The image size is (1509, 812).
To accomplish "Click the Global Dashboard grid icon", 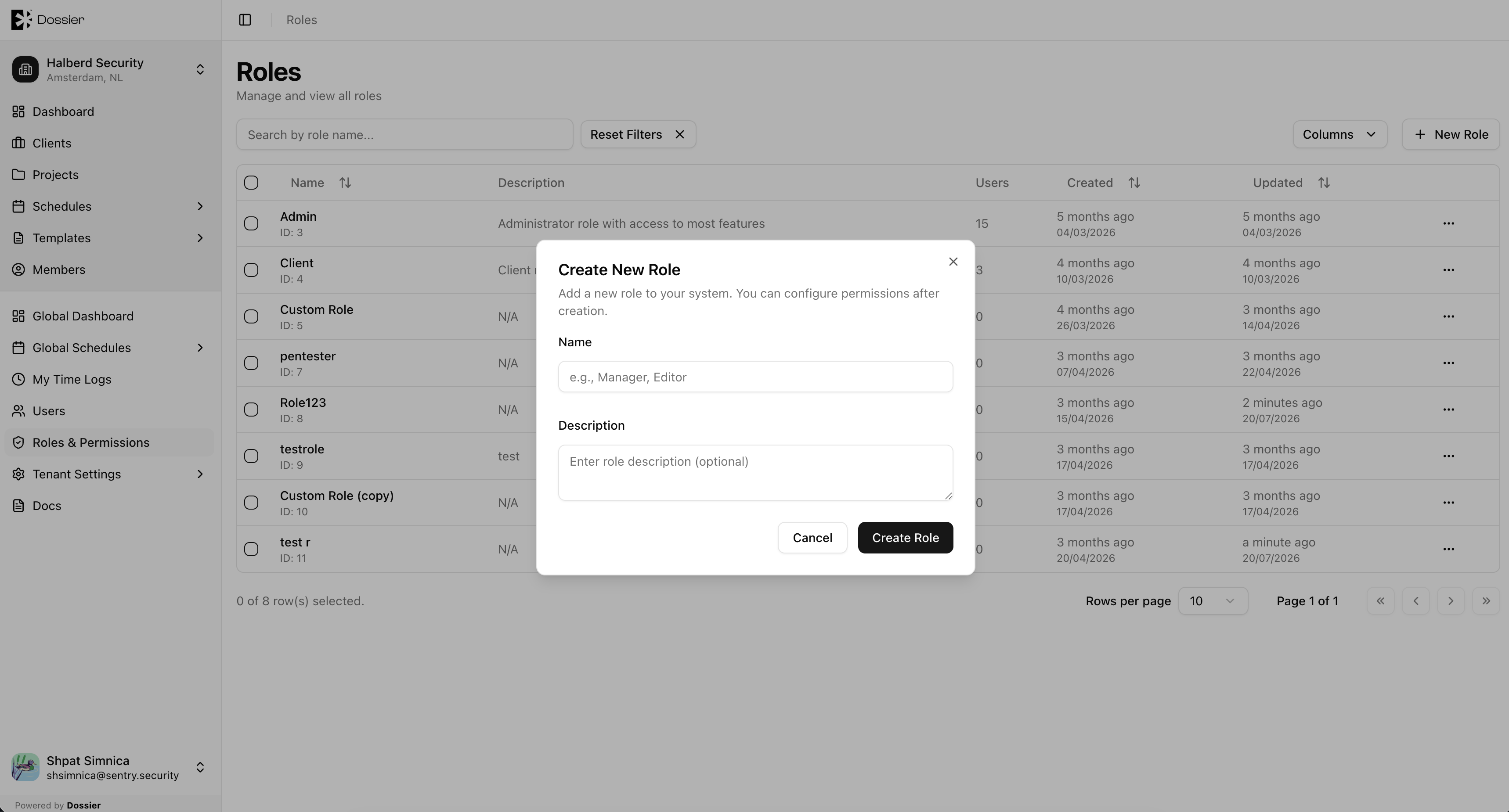I will click(19, 316).
